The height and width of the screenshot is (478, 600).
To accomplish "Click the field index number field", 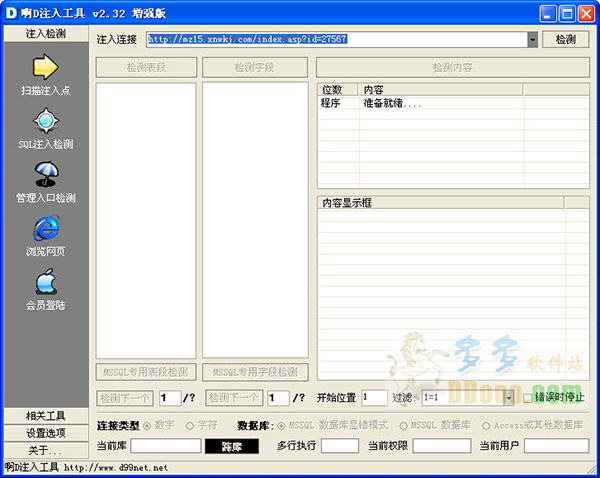I will coord(278,398).
